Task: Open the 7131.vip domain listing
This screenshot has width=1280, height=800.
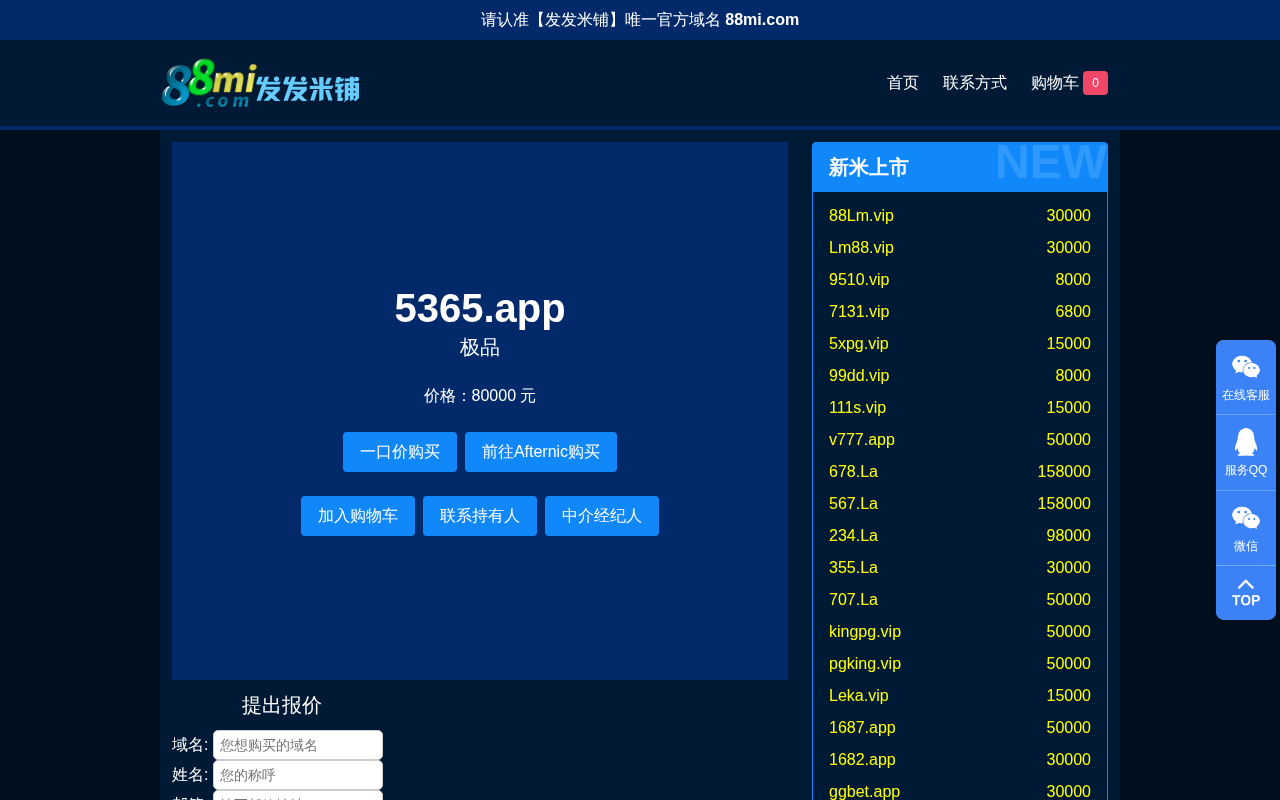Action: point(859,312)
